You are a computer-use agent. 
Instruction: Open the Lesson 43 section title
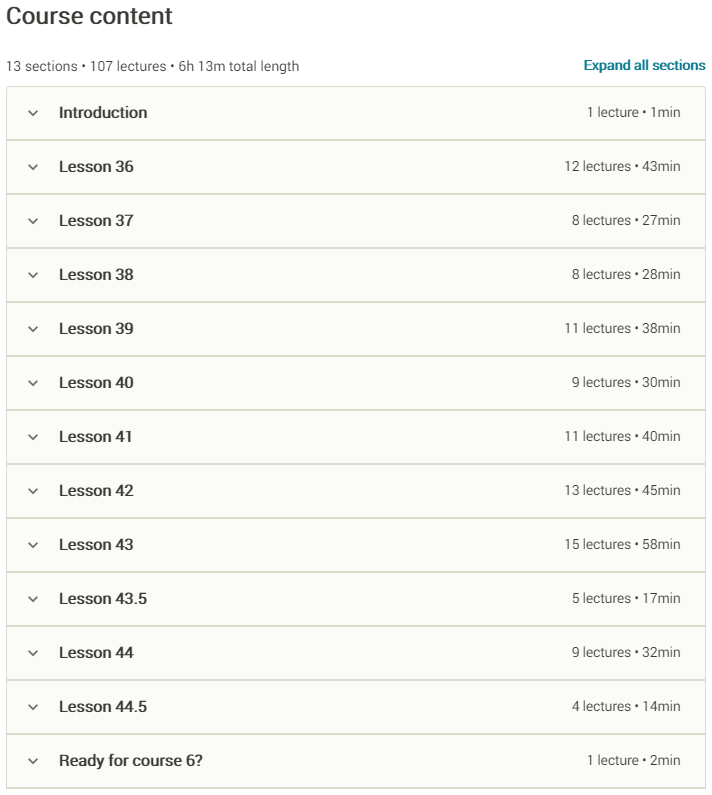[x=96, y=545]
